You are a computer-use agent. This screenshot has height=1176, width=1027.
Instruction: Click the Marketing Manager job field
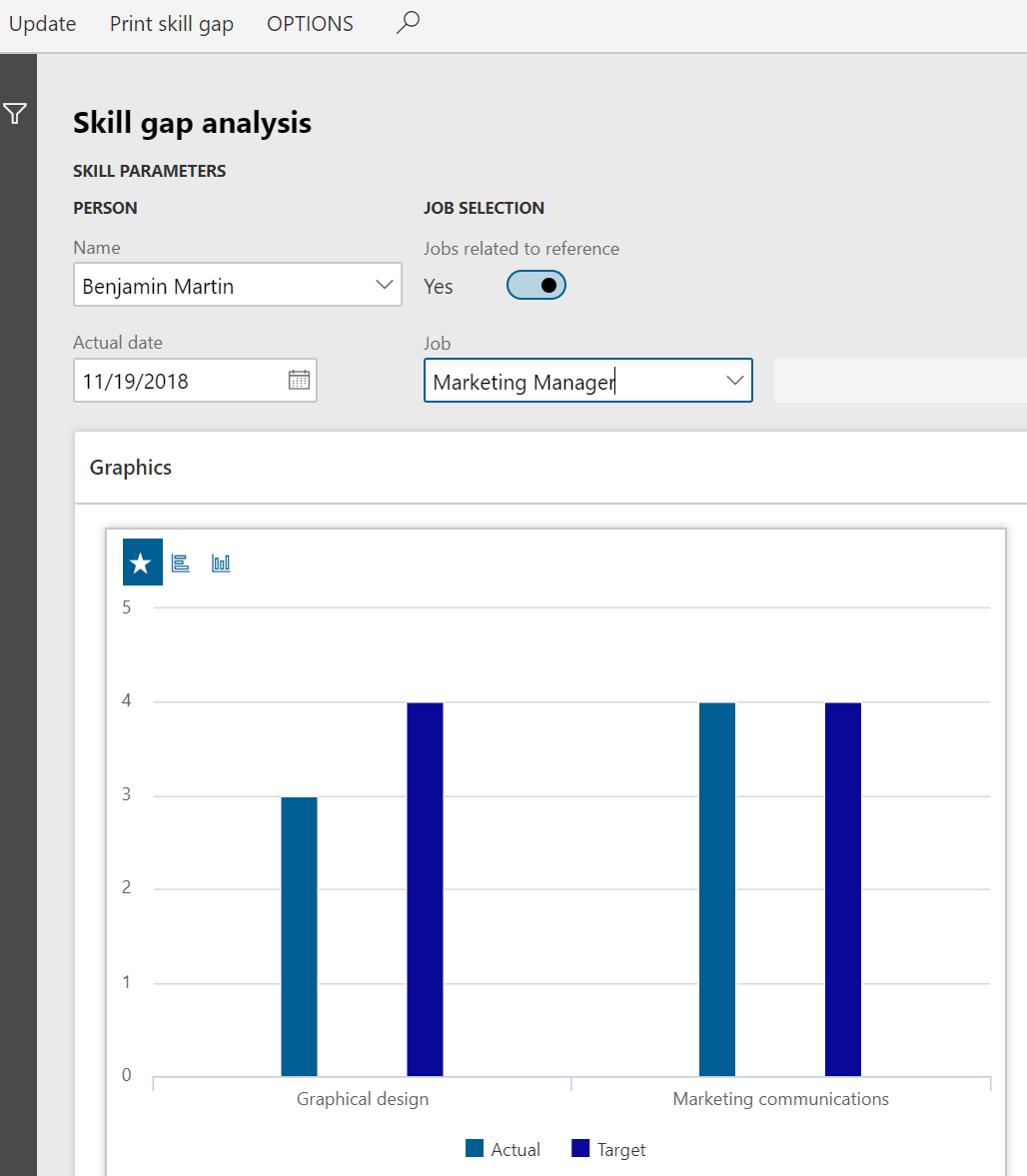569,382
